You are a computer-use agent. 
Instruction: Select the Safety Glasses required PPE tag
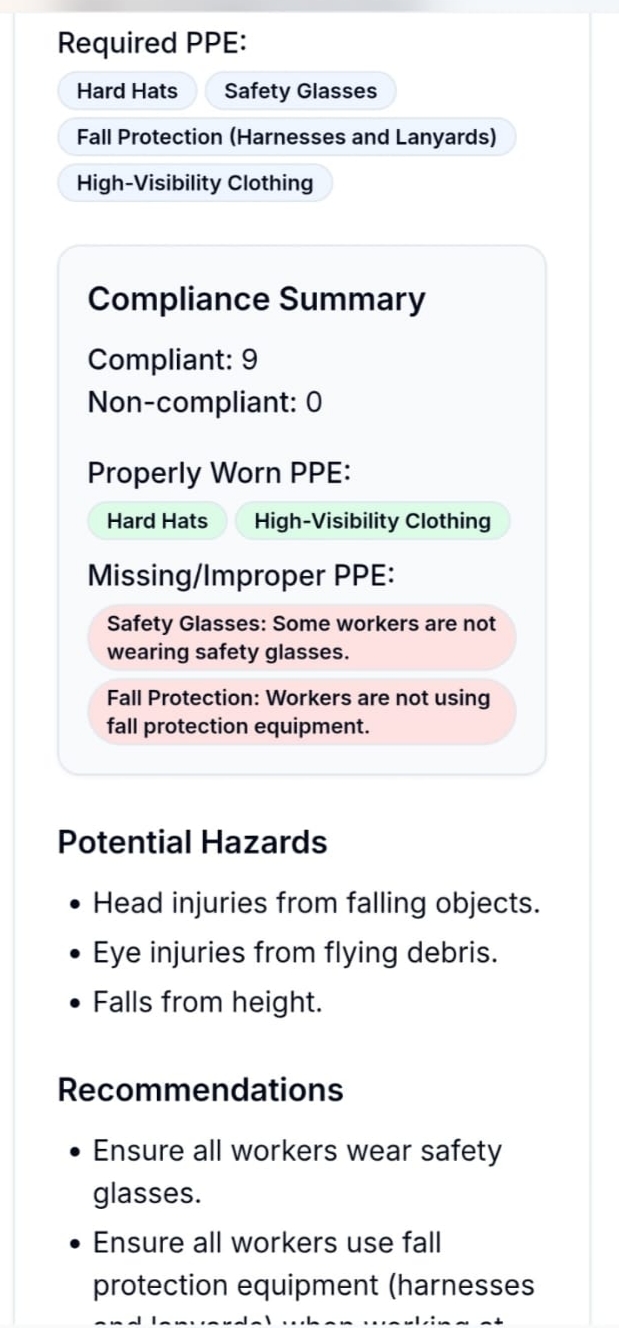300,91
